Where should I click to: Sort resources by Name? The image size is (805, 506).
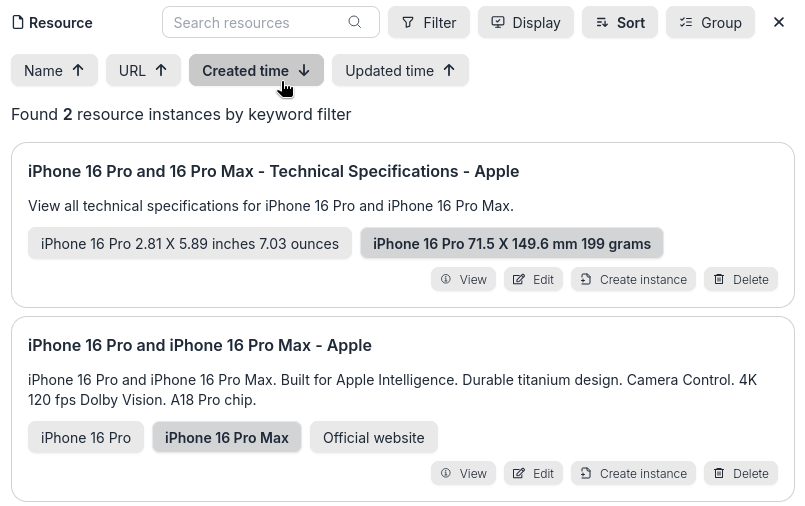coord(54,70)
